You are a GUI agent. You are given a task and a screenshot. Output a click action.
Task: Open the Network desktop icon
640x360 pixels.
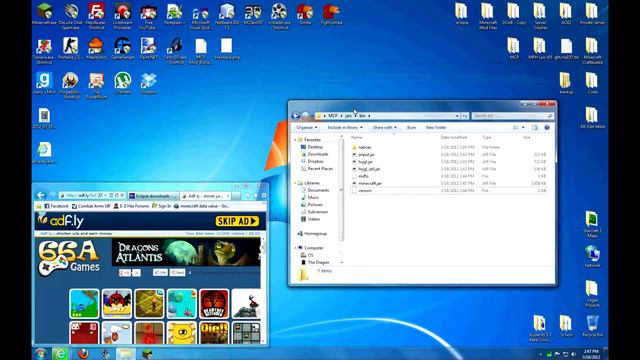592,256
